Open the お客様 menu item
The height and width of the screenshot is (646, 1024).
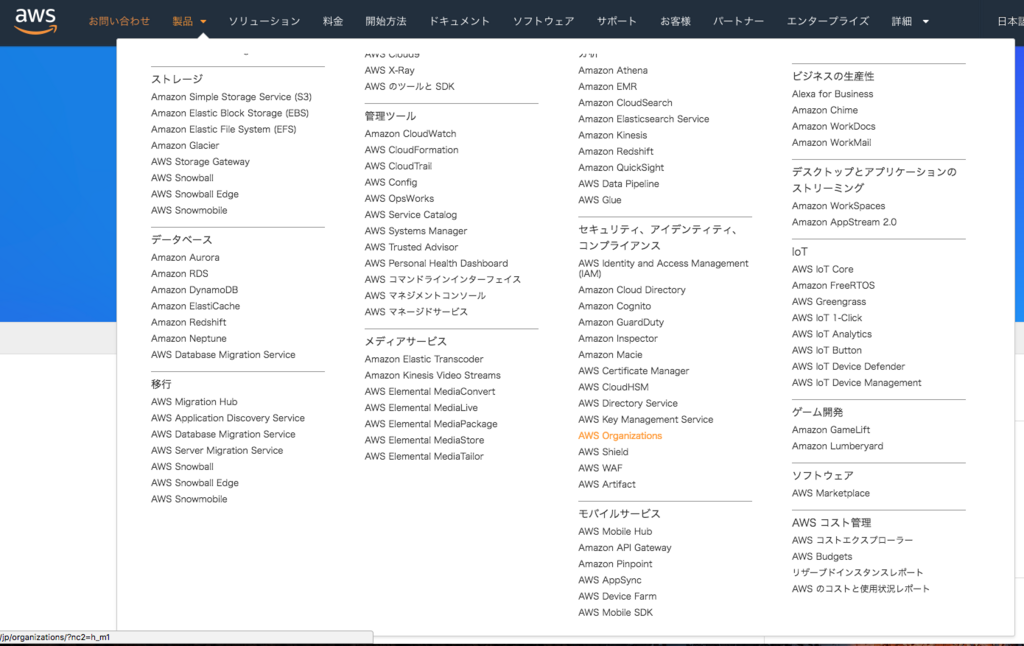click(675, 21)
